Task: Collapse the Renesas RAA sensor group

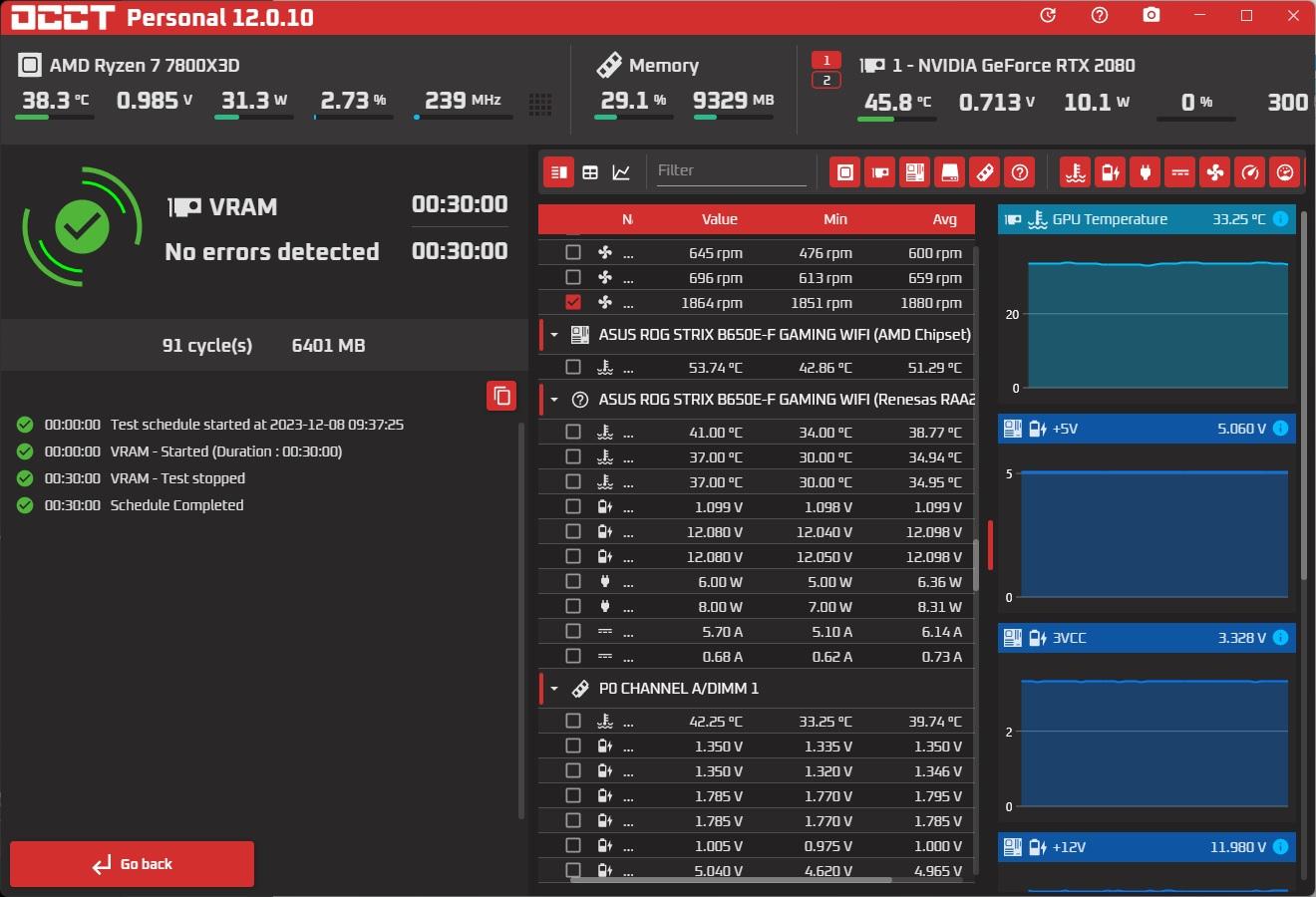Action: click(554, 400)
